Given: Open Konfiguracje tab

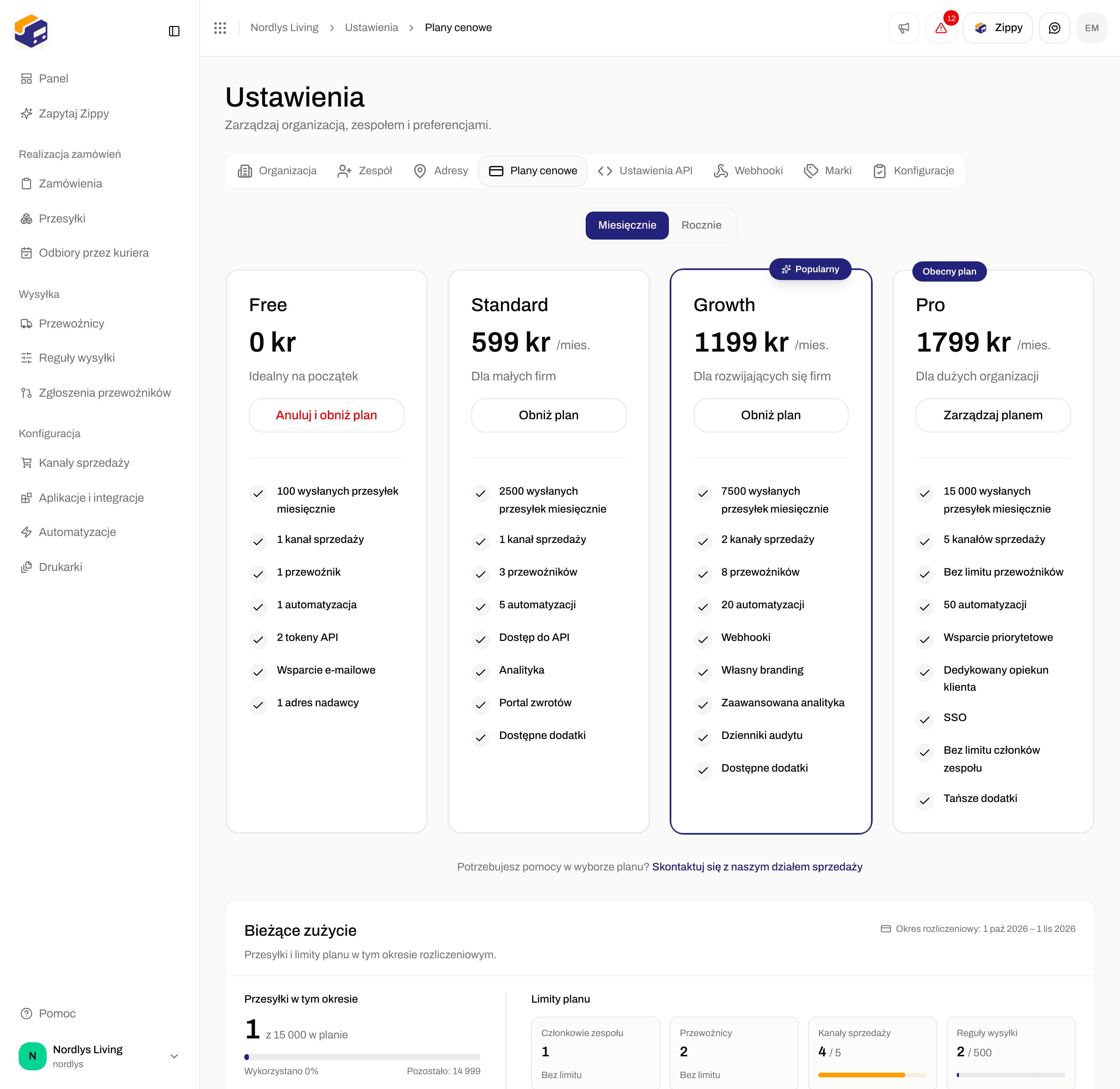Looking at the screenshot, I should pos(913,171).
